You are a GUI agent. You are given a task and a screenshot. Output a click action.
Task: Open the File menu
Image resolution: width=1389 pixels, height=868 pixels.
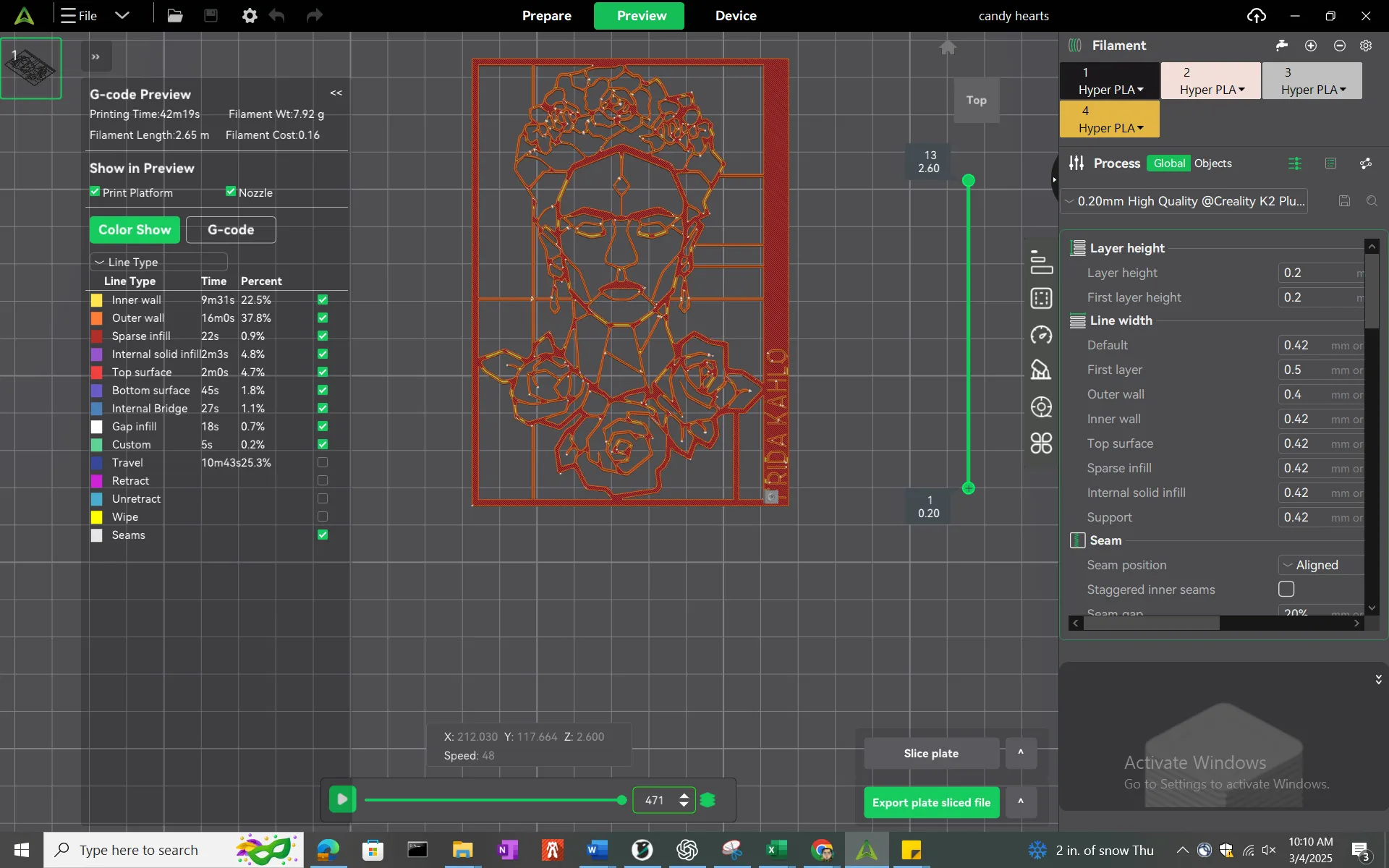[x=79, y=15]
